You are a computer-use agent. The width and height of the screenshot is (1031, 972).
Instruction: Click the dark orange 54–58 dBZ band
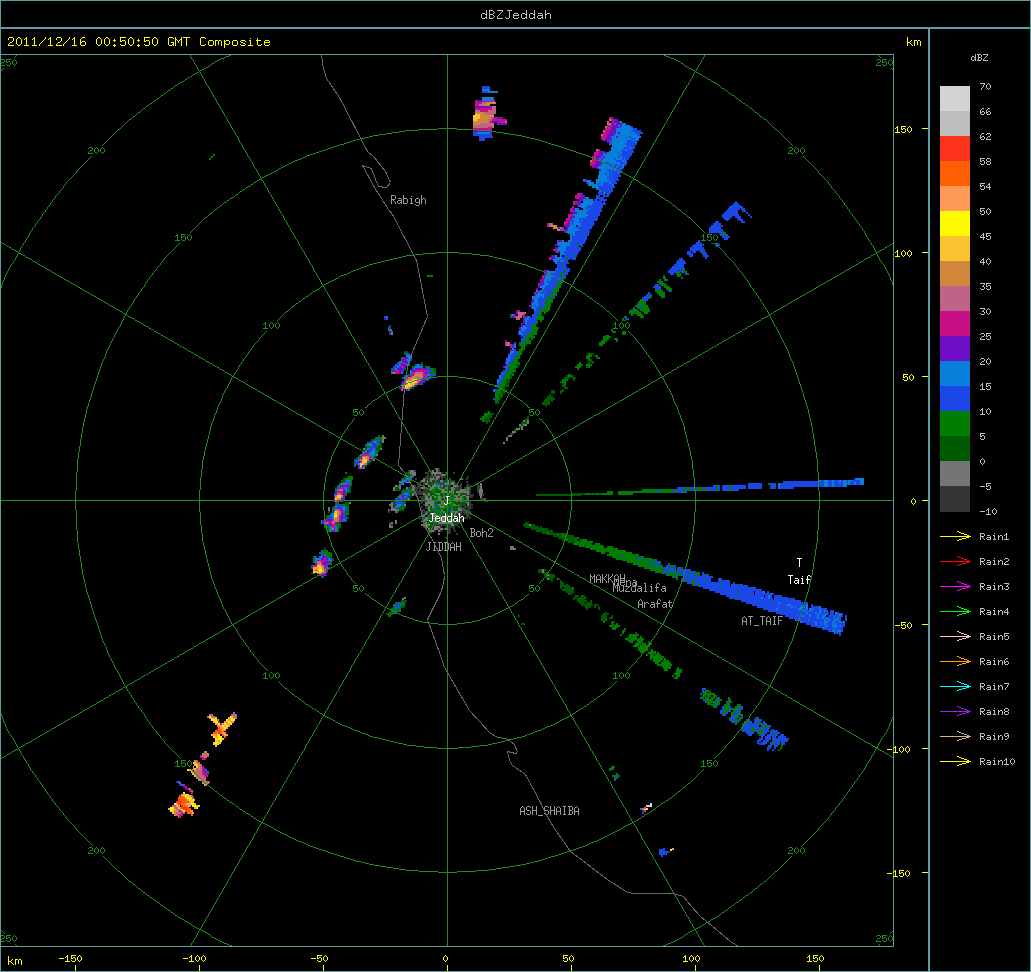[x=955, y=174]
